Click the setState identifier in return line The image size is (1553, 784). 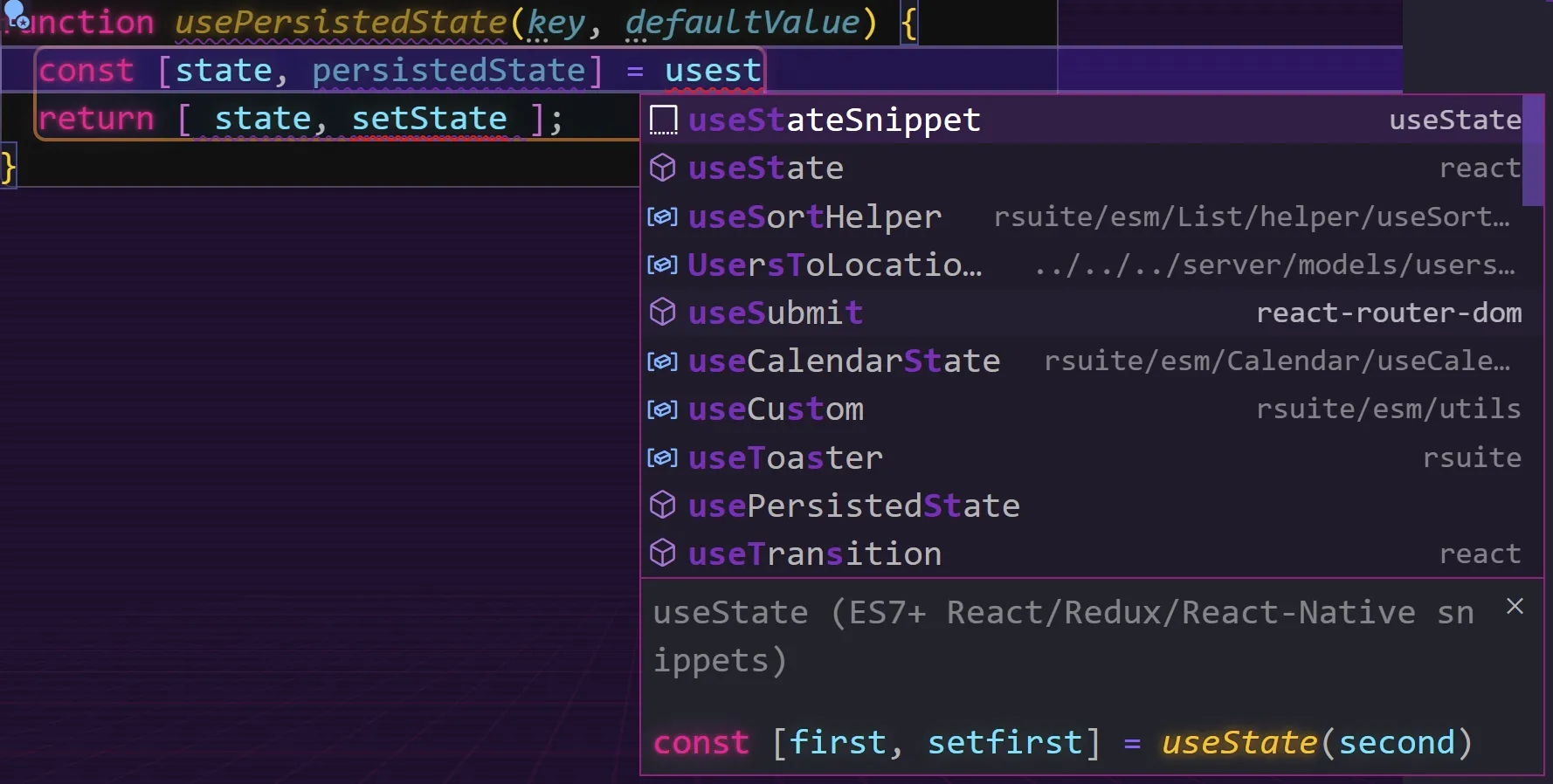point(429,119)
